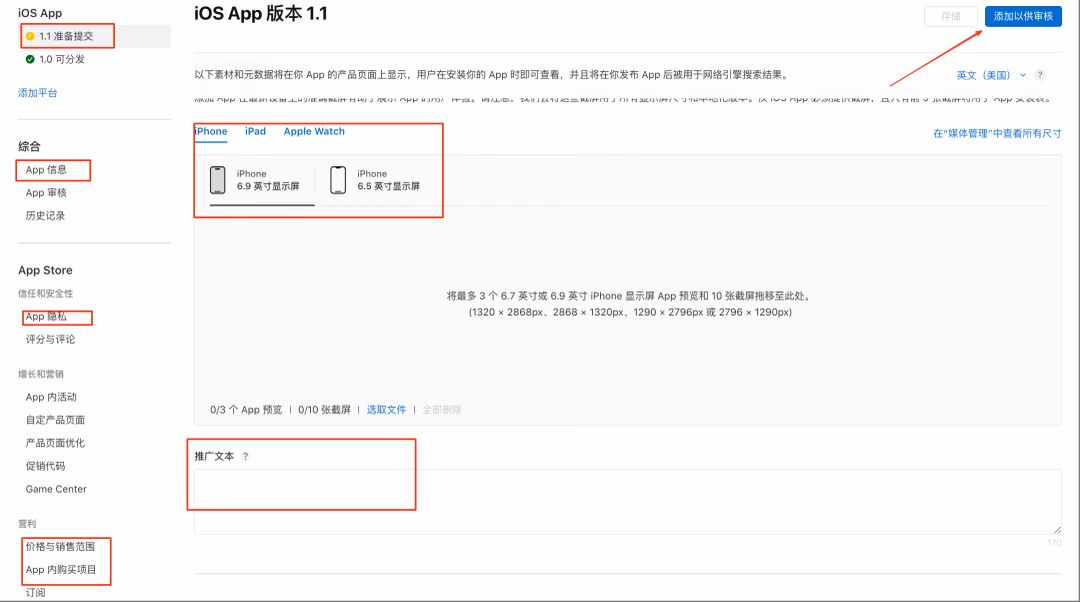Click the help icon beside the language selector
This screenshot has height=602, width=1080.
[x=1040, y=75]
